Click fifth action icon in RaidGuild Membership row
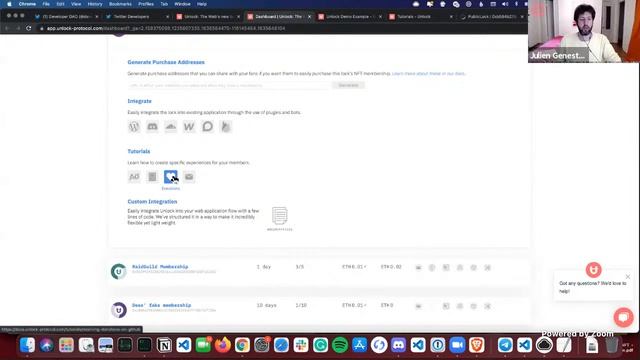Screen dimensions: 640x360 click(473, 268)
